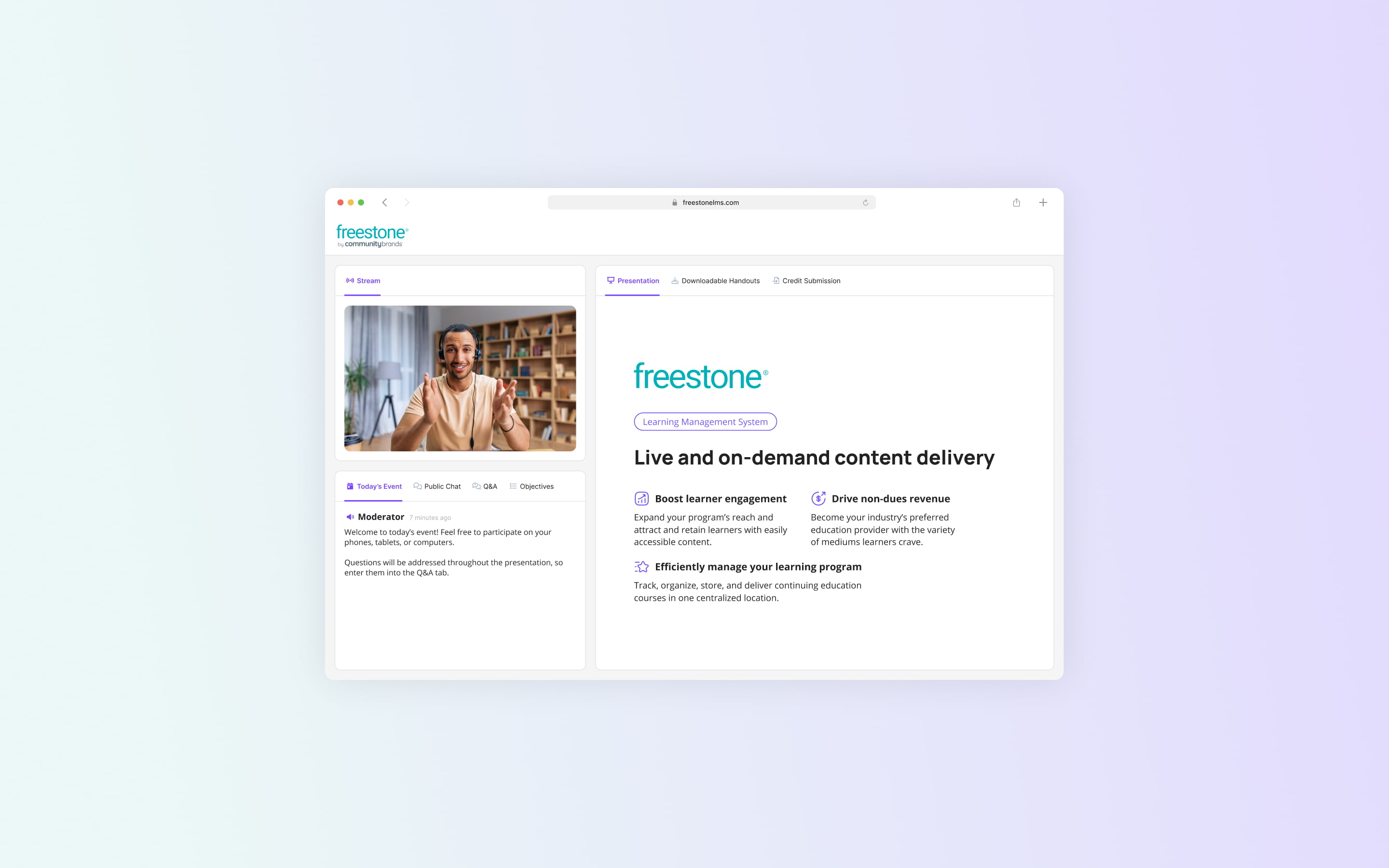Click the freestonelms.com site lock icon
The image size is (1389, 868).
[x=673, y=202]
